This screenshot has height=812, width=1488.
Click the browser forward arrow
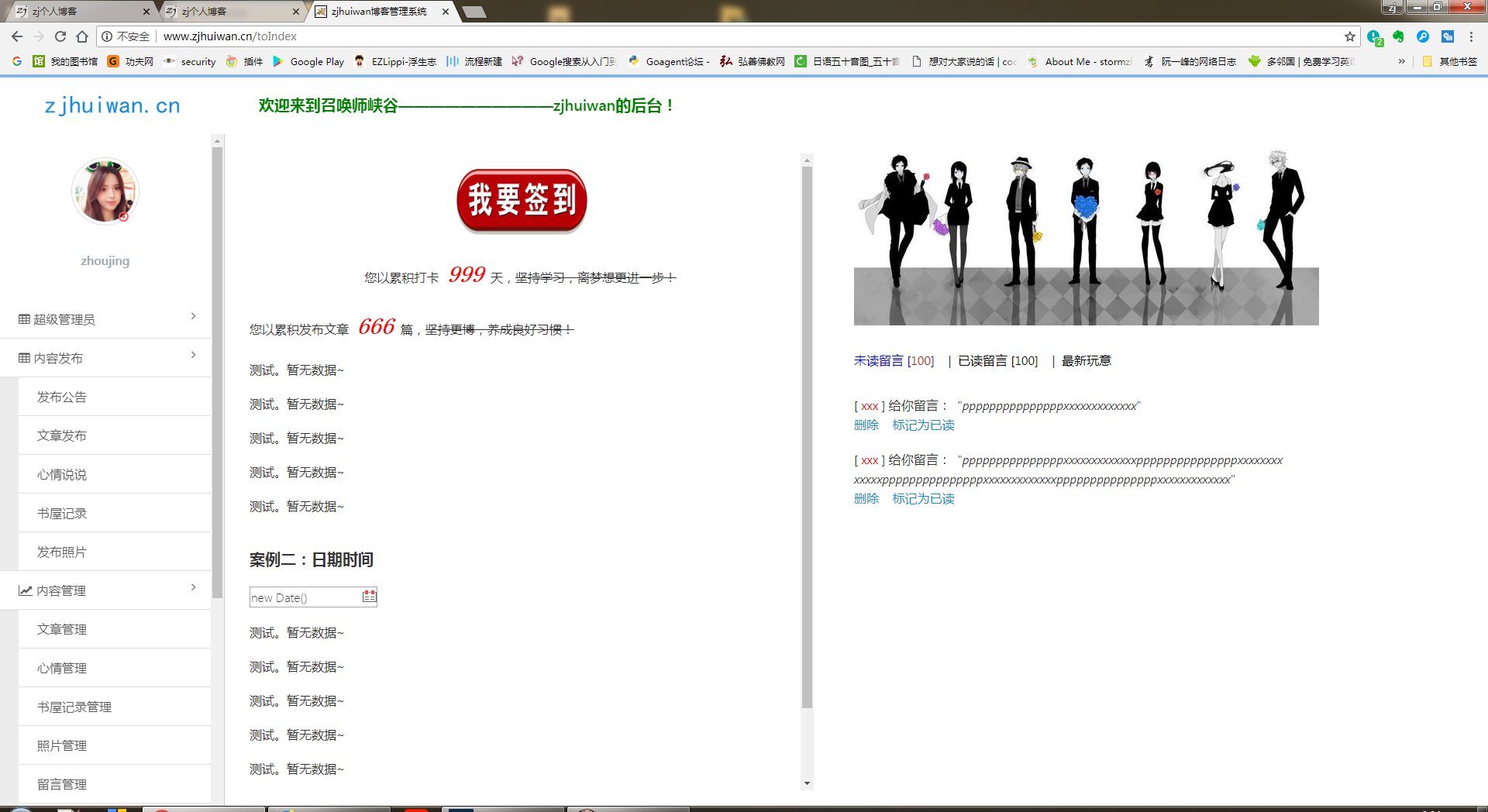point(39,36)
